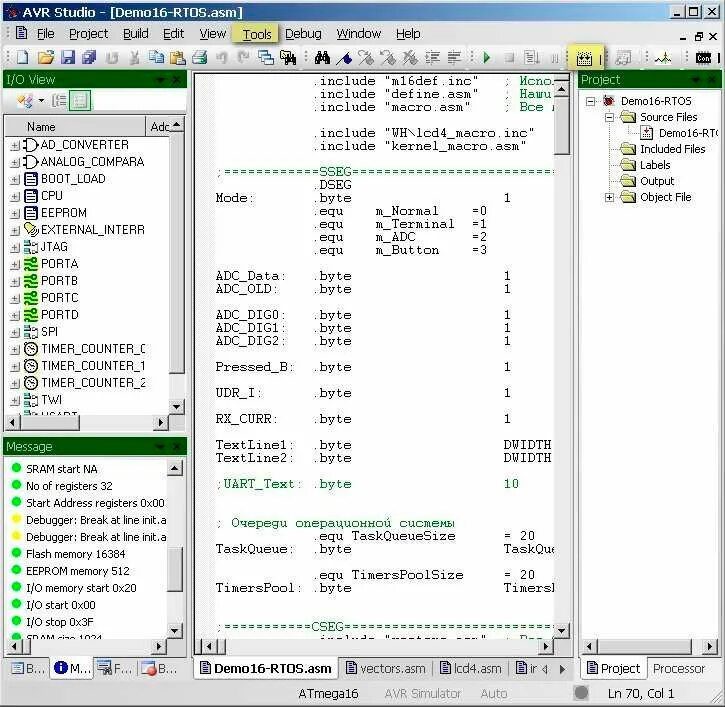Screen dimensions: 725x707
Task: Select the TWI item in I/O View
Action: tap(51, 400)
